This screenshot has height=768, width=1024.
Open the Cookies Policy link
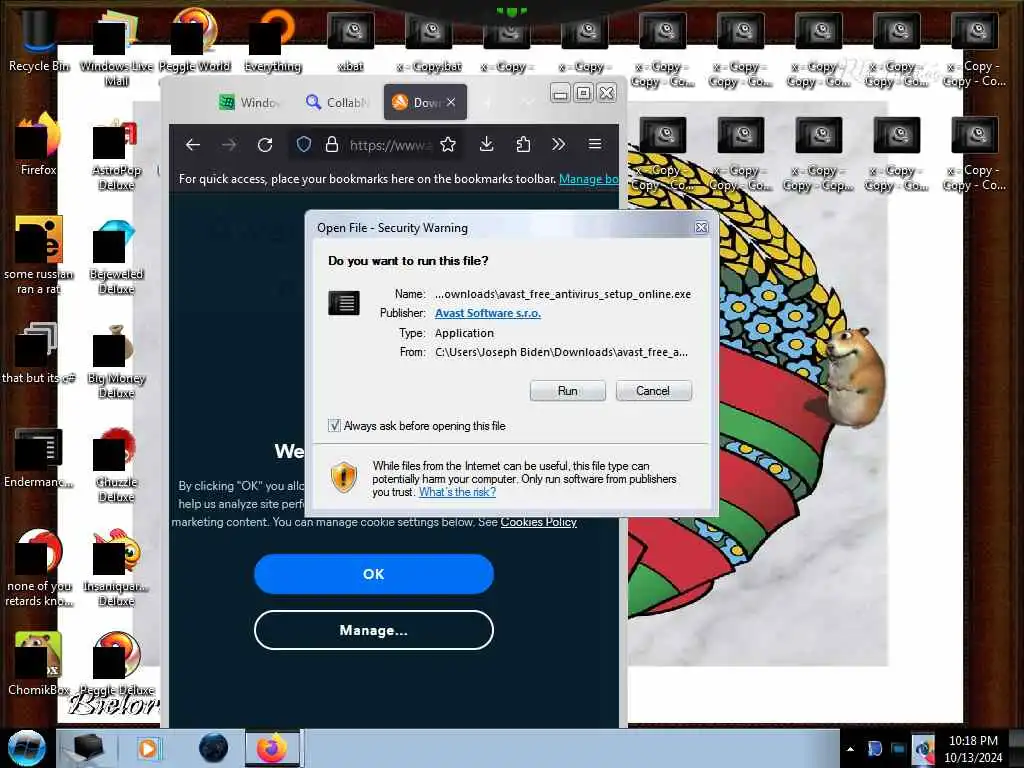[x=539, y=522]
